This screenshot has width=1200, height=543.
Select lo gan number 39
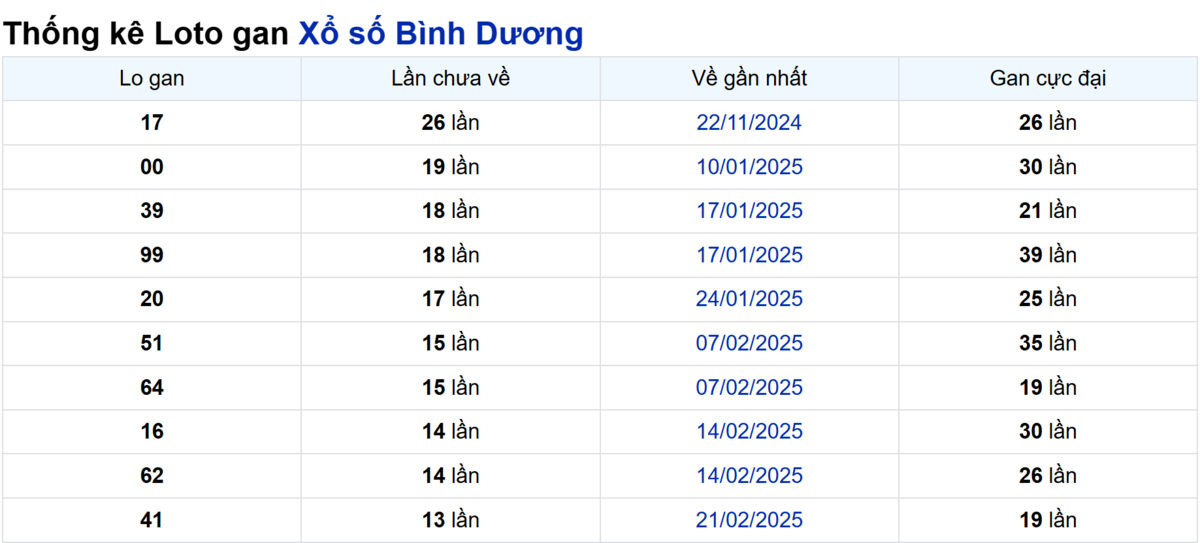click(x=151, y=211)
